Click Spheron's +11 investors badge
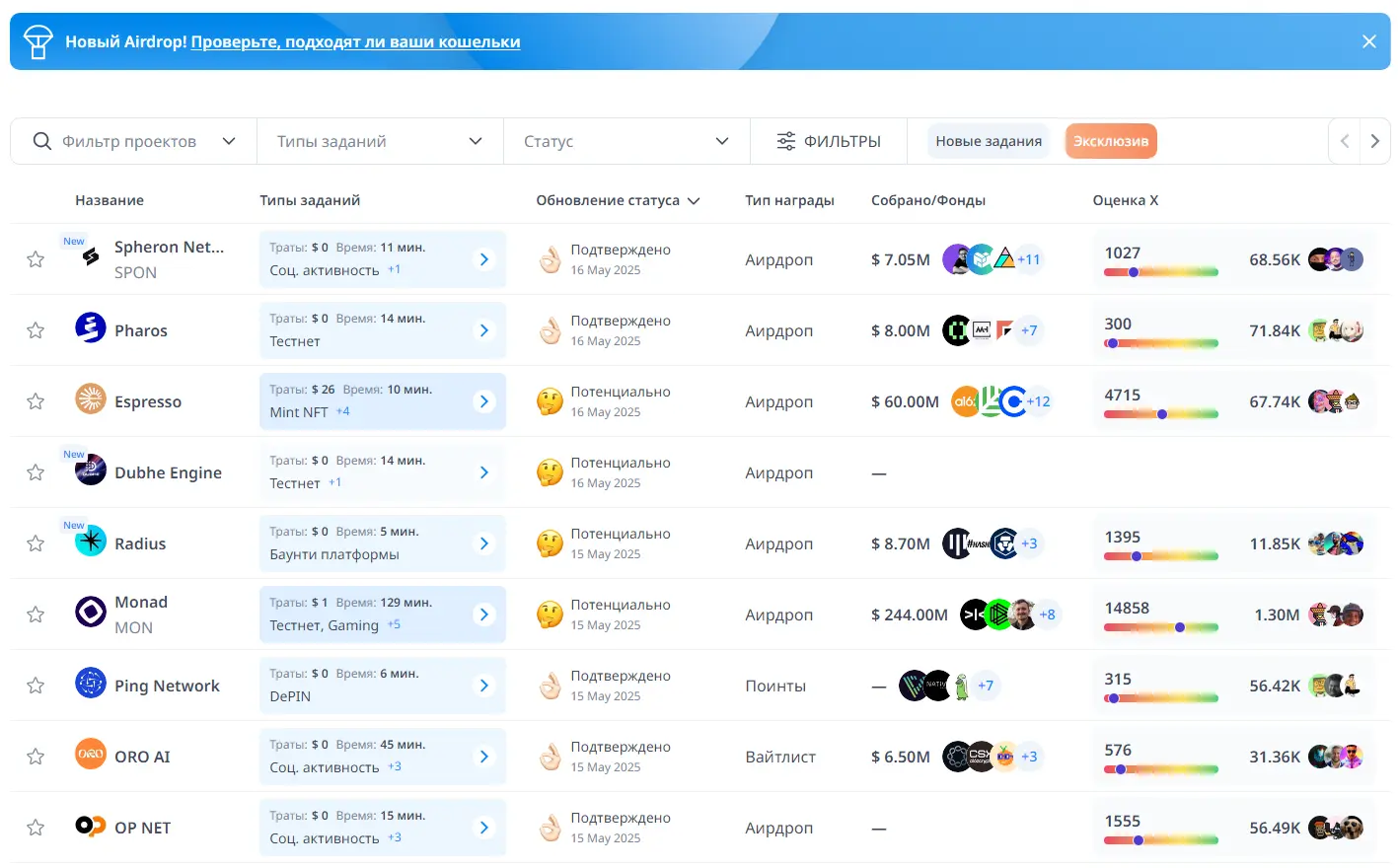Viewport: 1398px width, 868px height. (x=1029, y=259)
